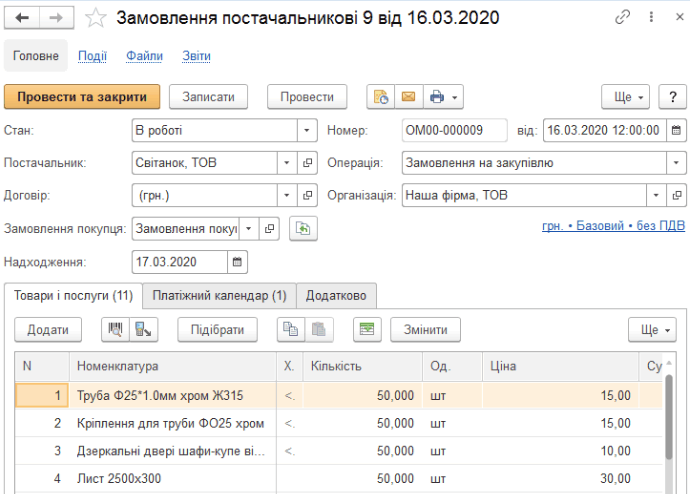Send document by email envelope icon

[409, 97]
